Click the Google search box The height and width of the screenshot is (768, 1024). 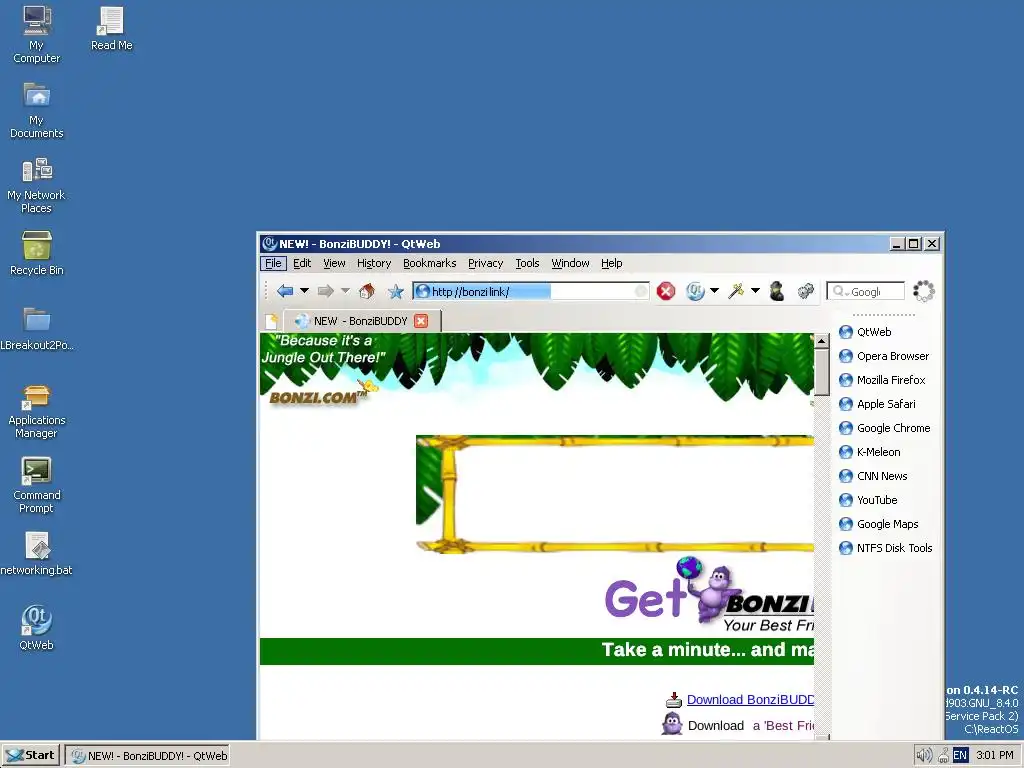(x=865, y=291)
